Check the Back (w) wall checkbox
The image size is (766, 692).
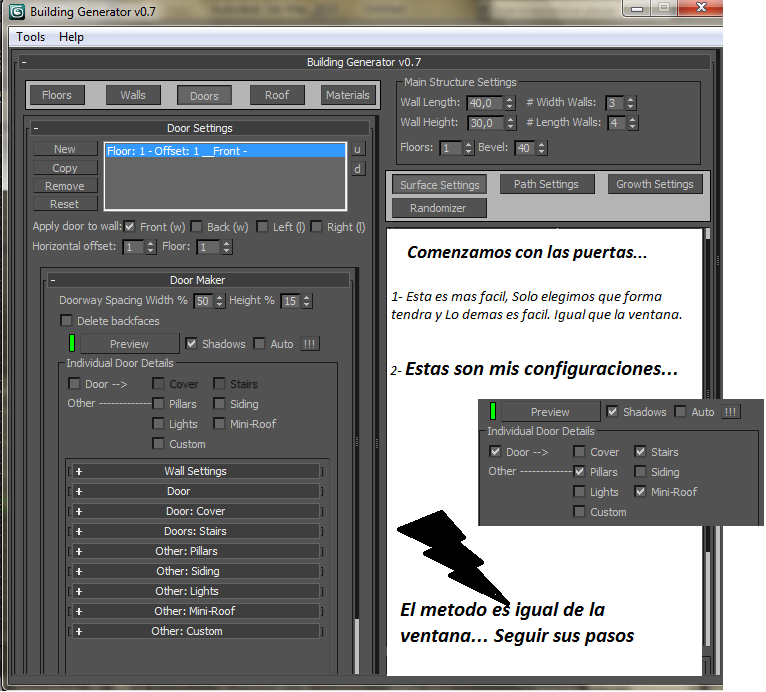point(197,227)
